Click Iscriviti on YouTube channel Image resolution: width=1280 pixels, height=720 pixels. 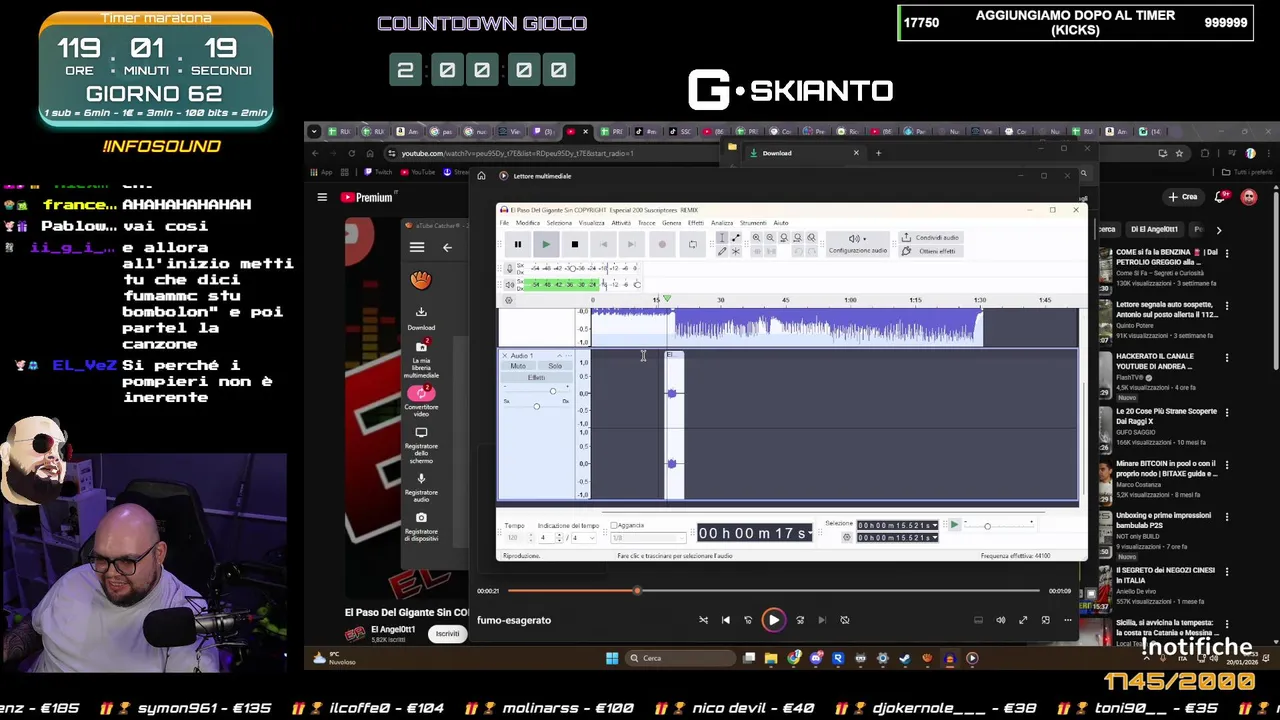[447, 633]
